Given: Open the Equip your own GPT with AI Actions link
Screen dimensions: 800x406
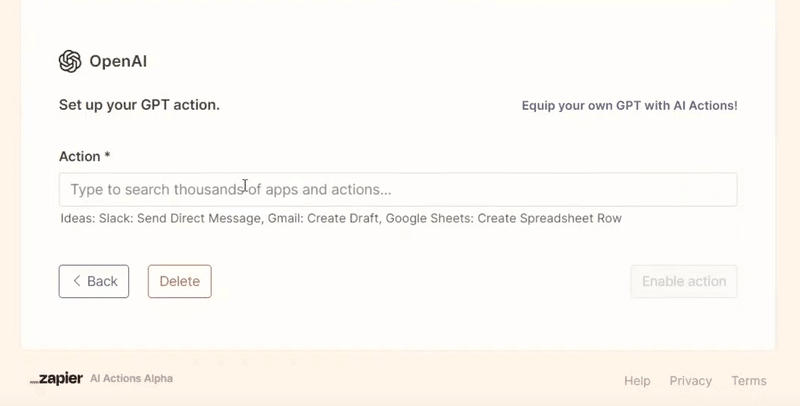Looking at the screenshot, I should [629, 106].
